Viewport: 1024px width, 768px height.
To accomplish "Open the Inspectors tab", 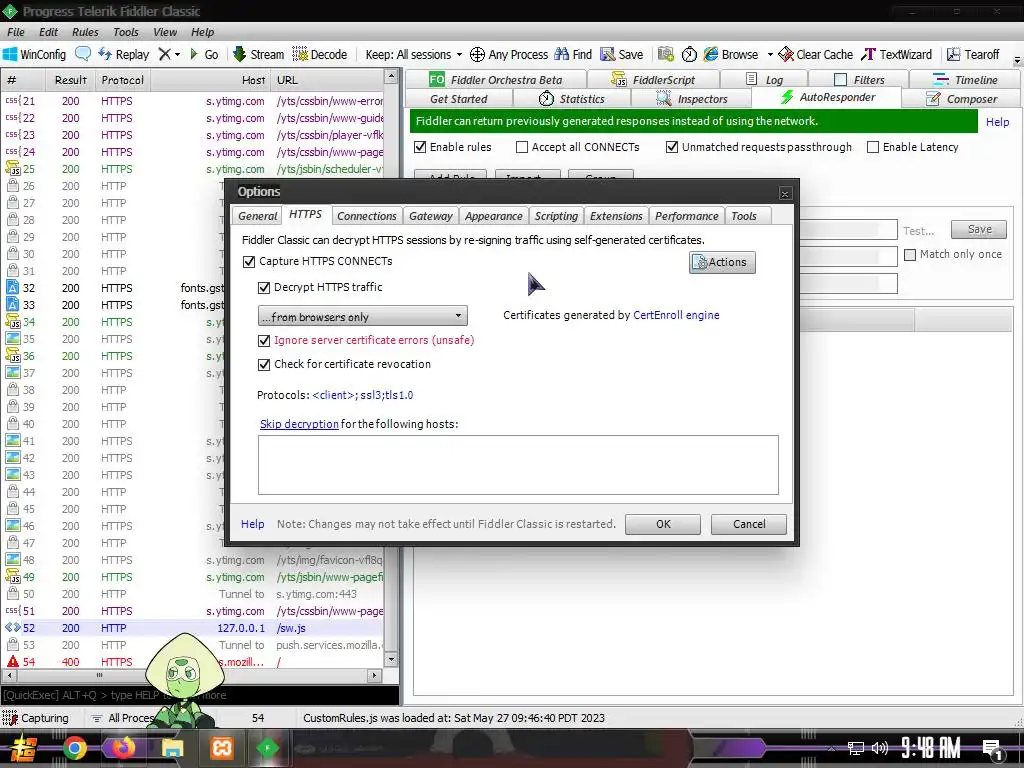I will [x=691, y=99].
